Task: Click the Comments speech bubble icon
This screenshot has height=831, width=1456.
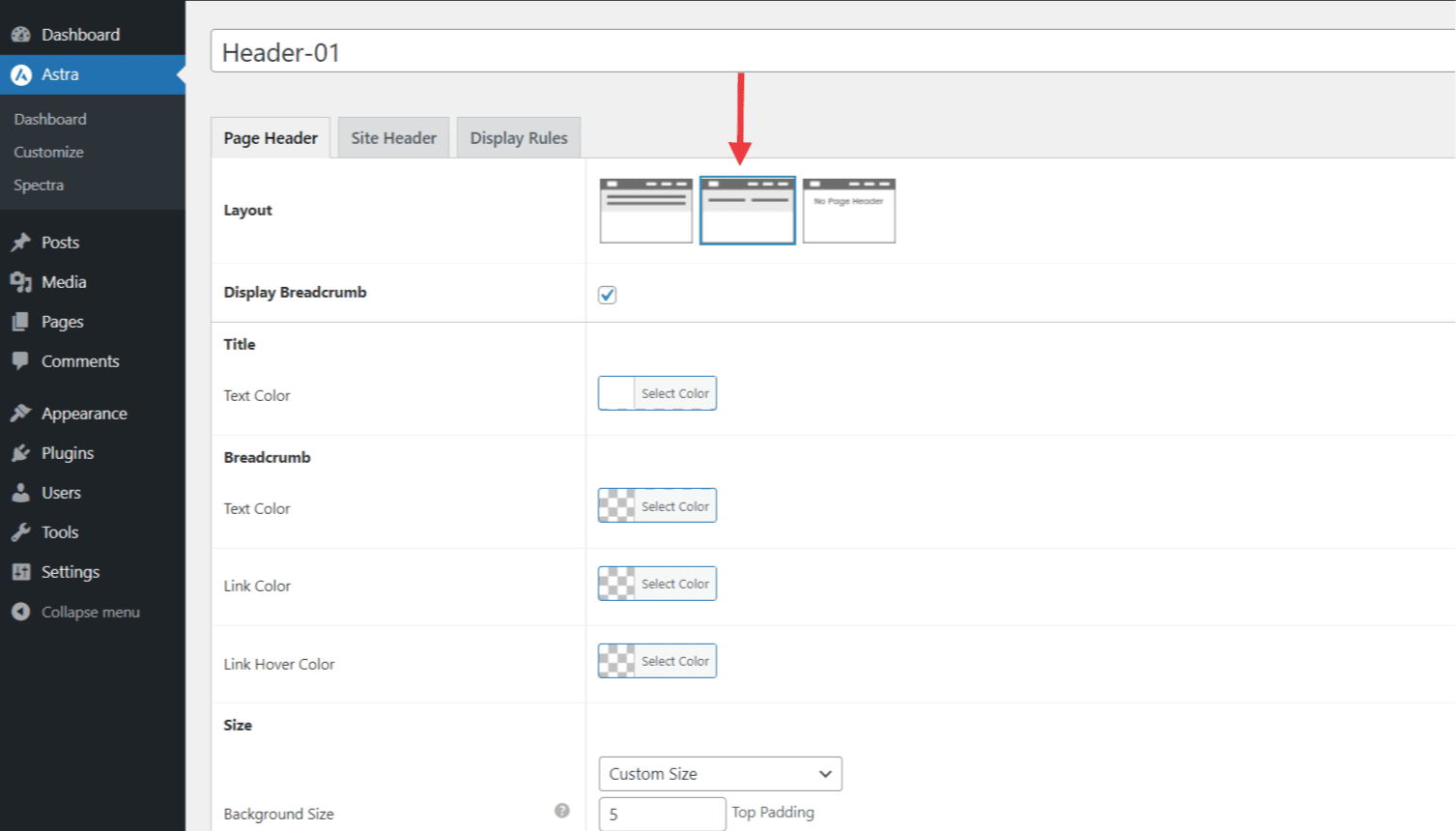Action: [21, 361]
